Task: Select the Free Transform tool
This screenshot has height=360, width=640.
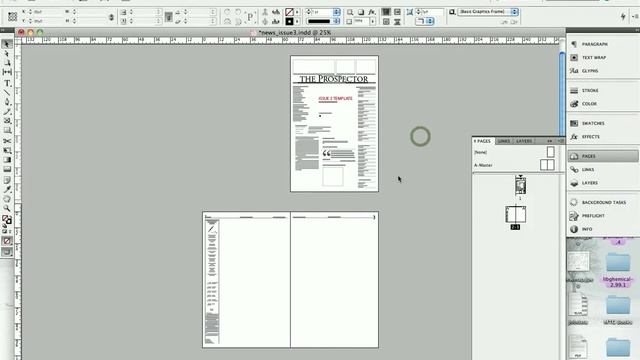Action: coord(7,151)
